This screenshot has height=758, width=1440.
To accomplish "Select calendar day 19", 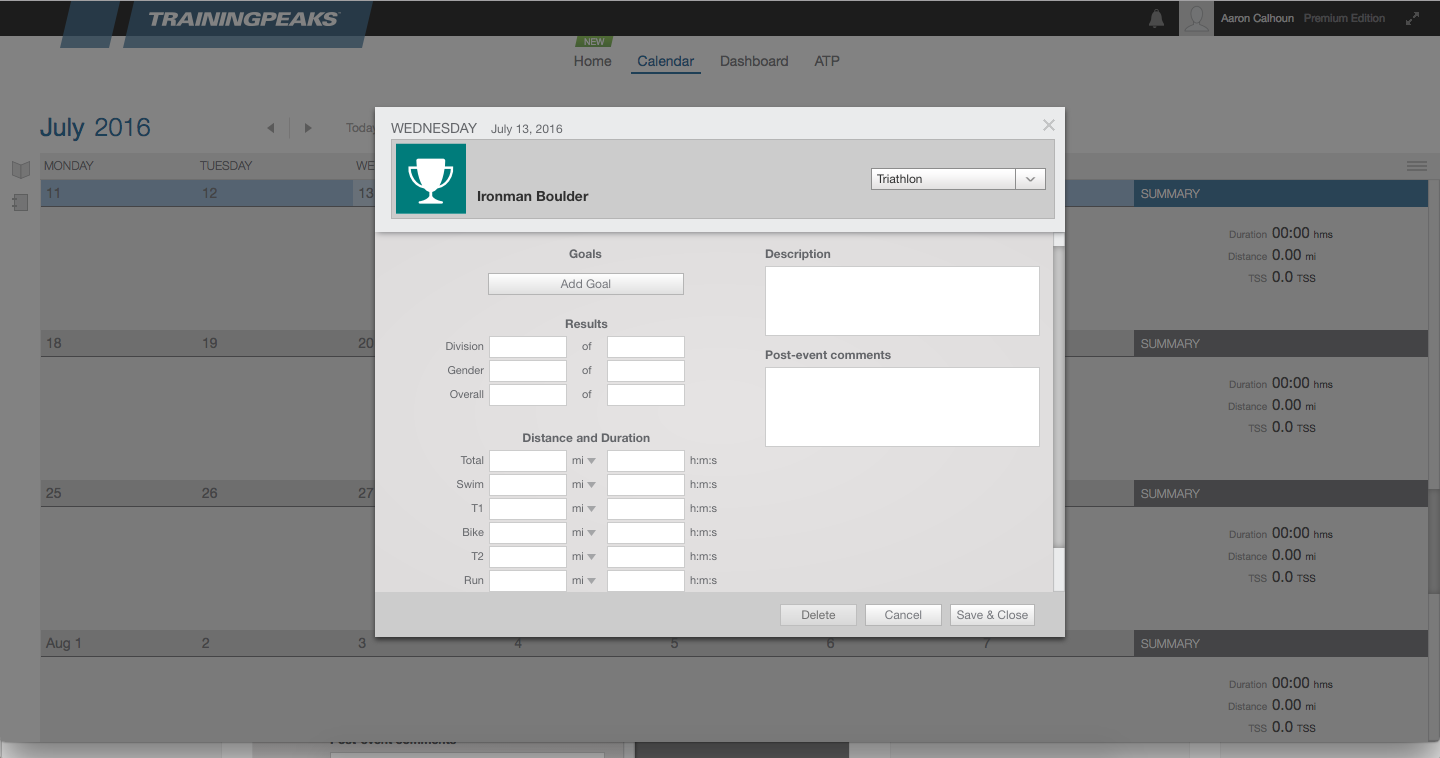I will 209,344.
